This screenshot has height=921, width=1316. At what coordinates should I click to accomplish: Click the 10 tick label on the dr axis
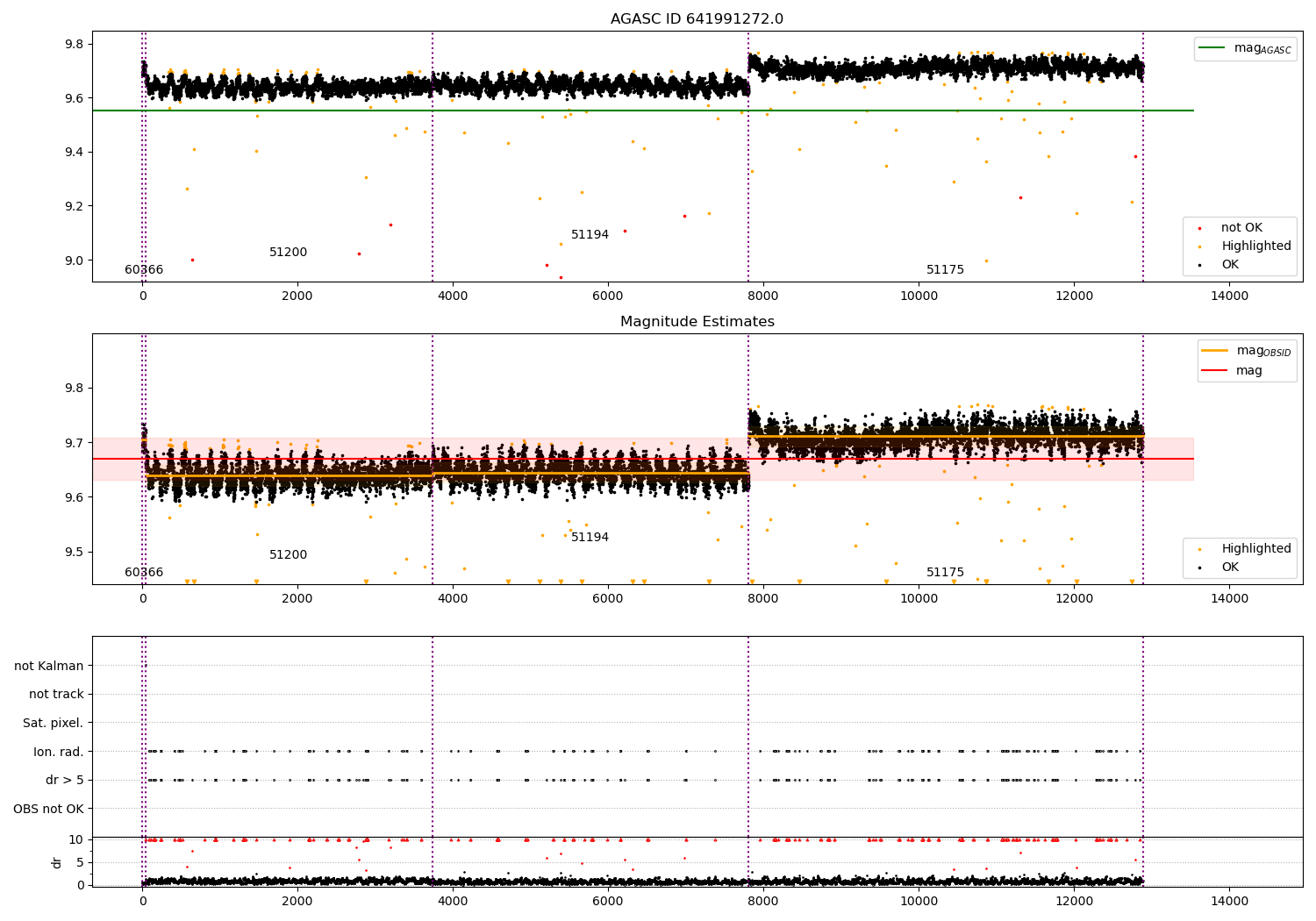76,839
